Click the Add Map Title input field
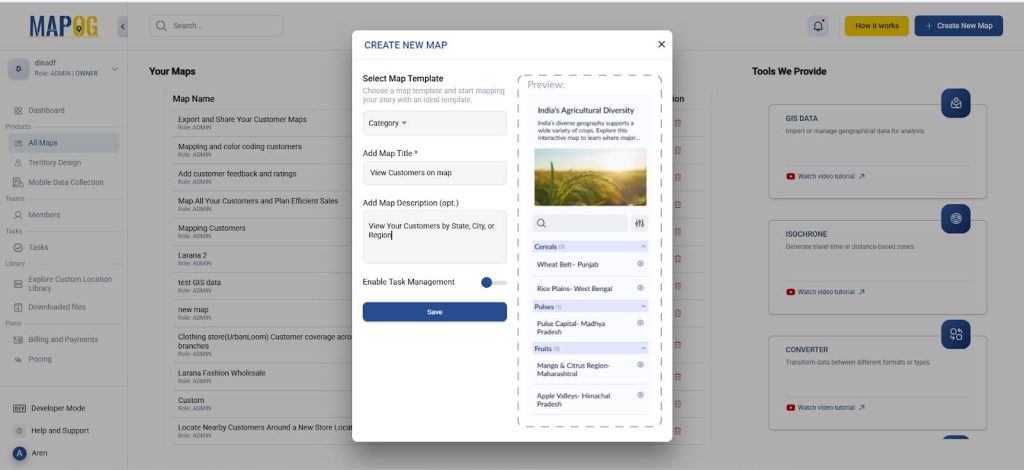The height and width of the screenshot is (470, 1024). click(x=434, y=173)
